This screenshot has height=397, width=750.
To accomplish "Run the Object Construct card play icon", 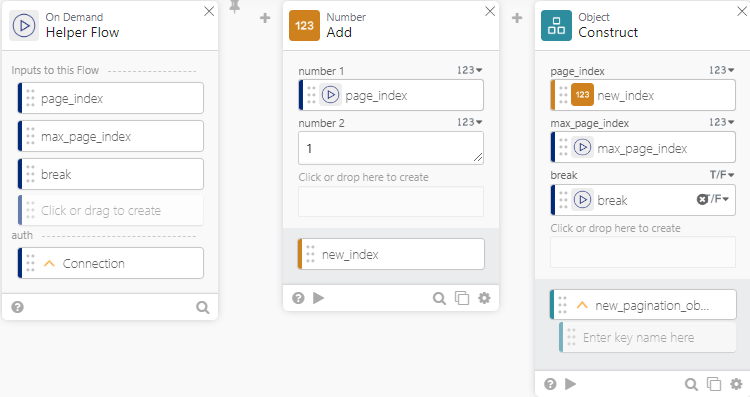I will point(570,384).
